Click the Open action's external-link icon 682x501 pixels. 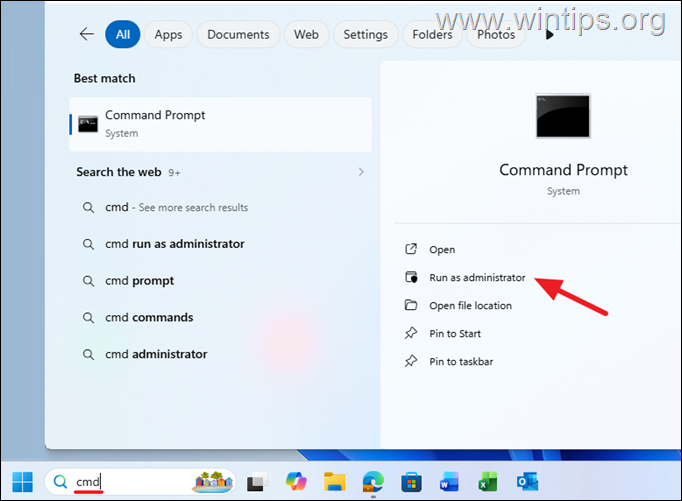point(411,249)
